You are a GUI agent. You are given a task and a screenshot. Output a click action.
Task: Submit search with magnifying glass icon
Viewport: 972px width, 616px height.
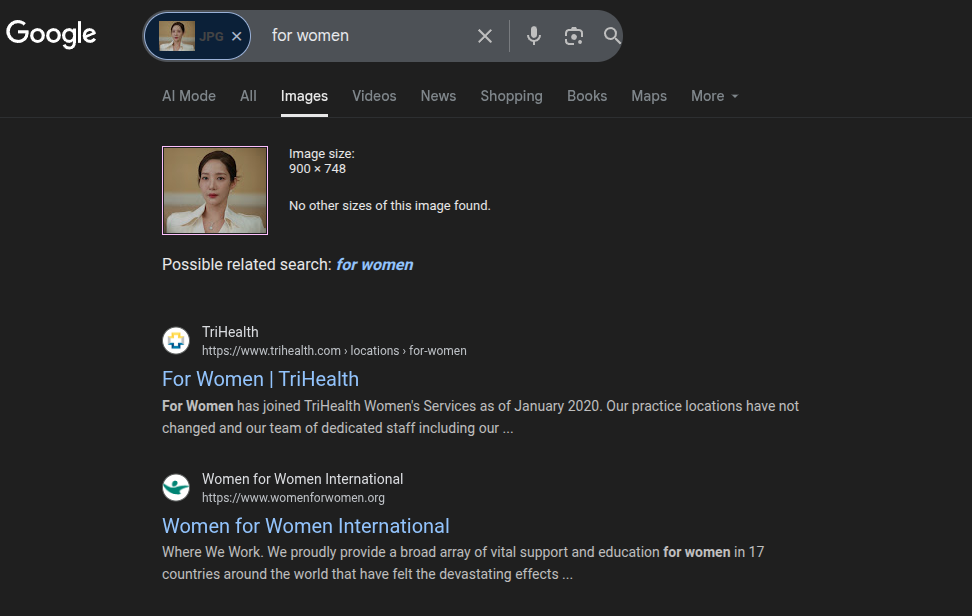click(612, 36)
